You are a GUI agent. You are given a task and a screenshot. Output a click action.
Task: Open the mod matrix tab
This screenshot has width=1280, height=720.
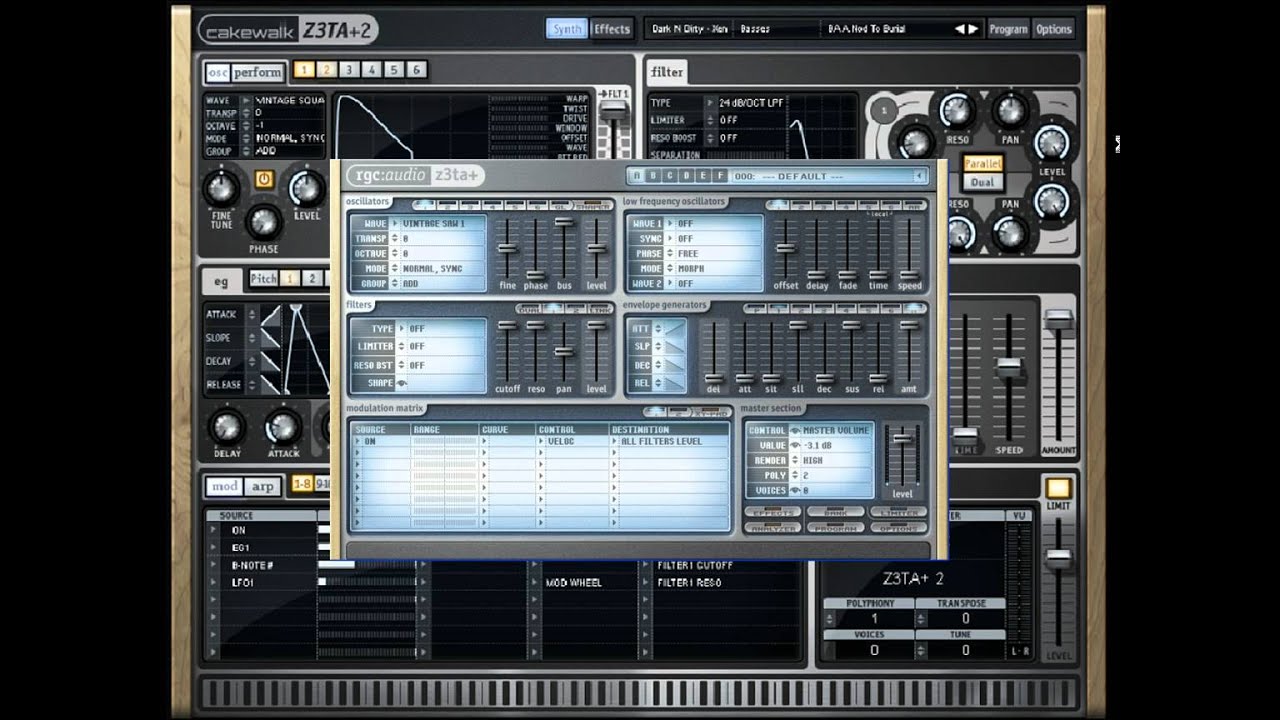pos(224,486)
